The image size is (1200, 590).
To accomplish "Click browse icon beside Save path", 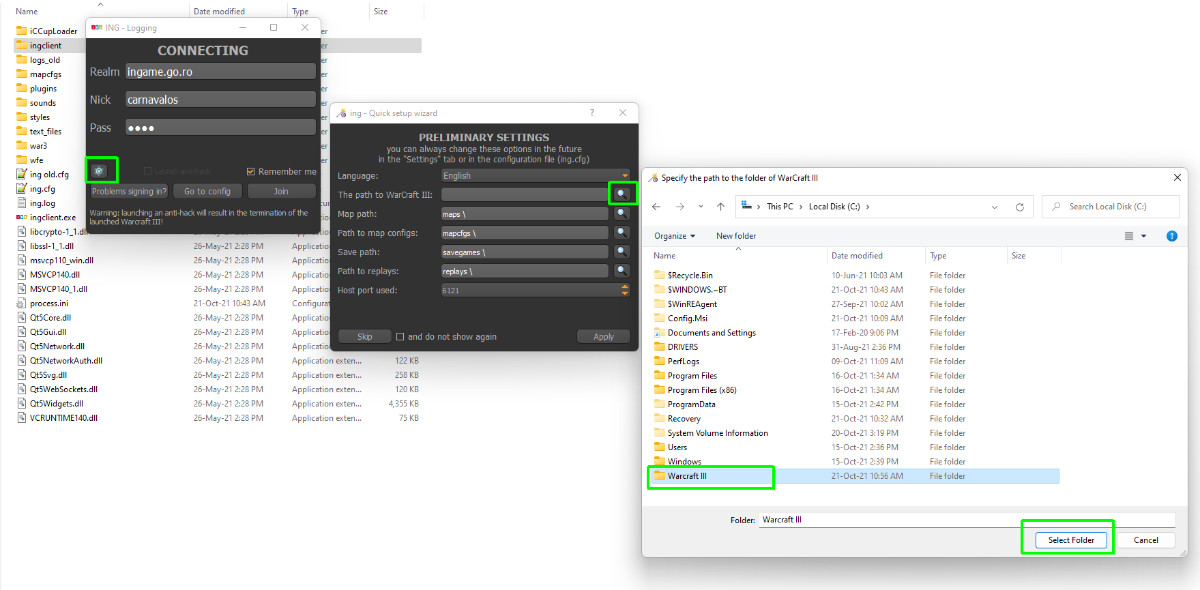I will tap(622, 252).
